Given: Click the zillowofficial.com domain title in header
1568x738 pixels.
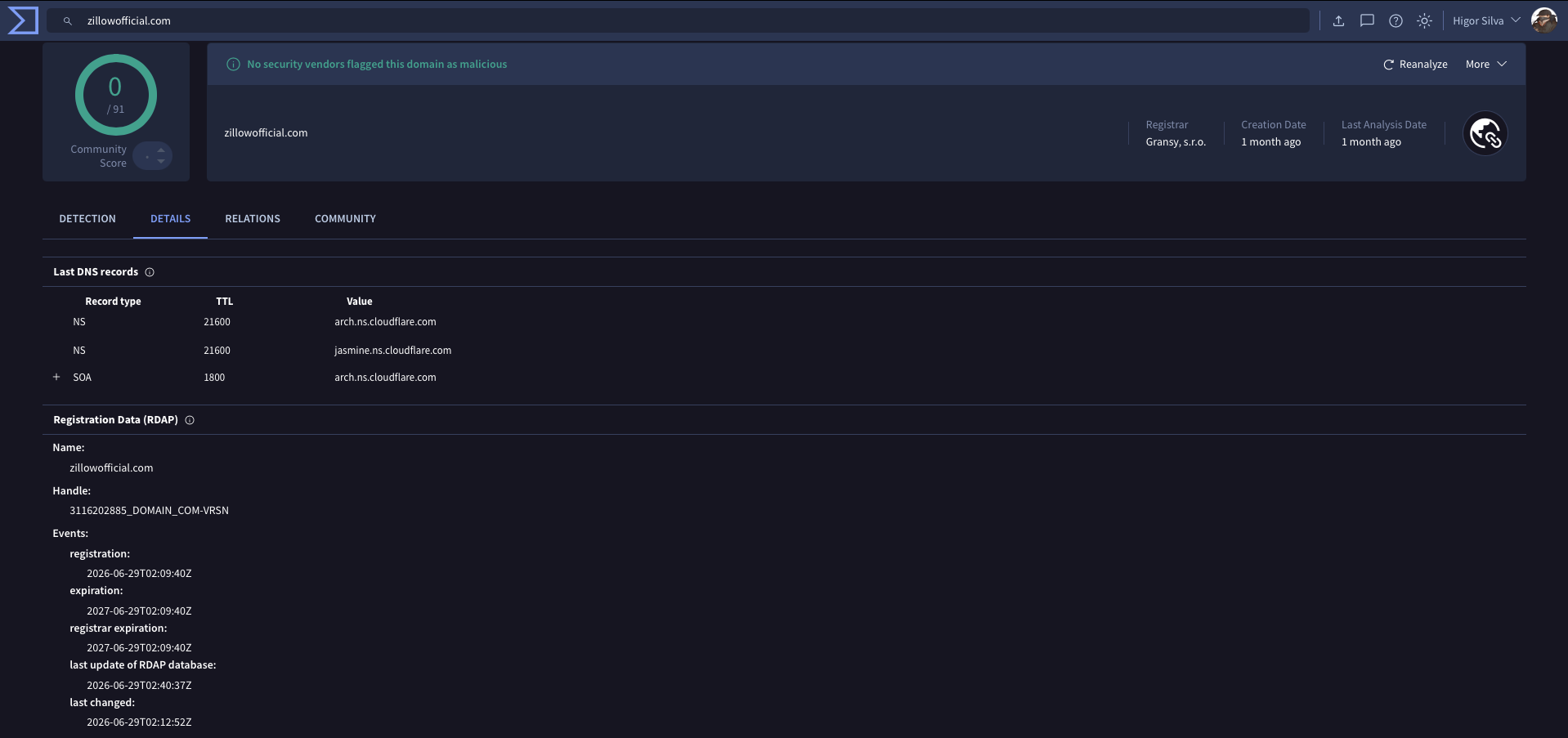Looking at the screenshot, I should coord(266,133).
